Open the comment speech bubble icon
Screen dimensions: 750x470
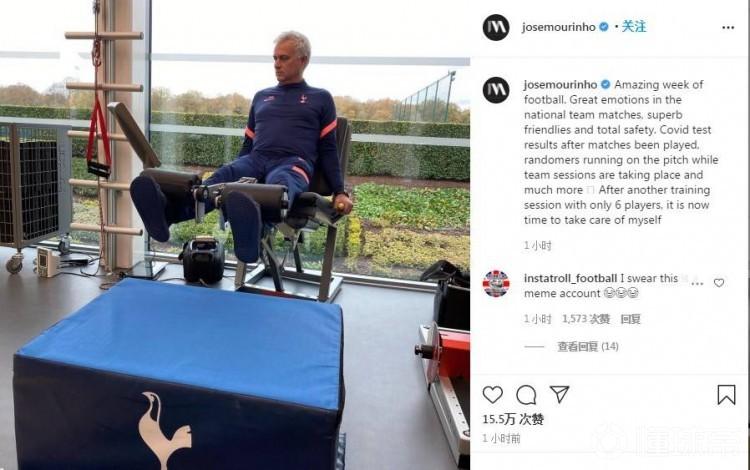[526, 395]
